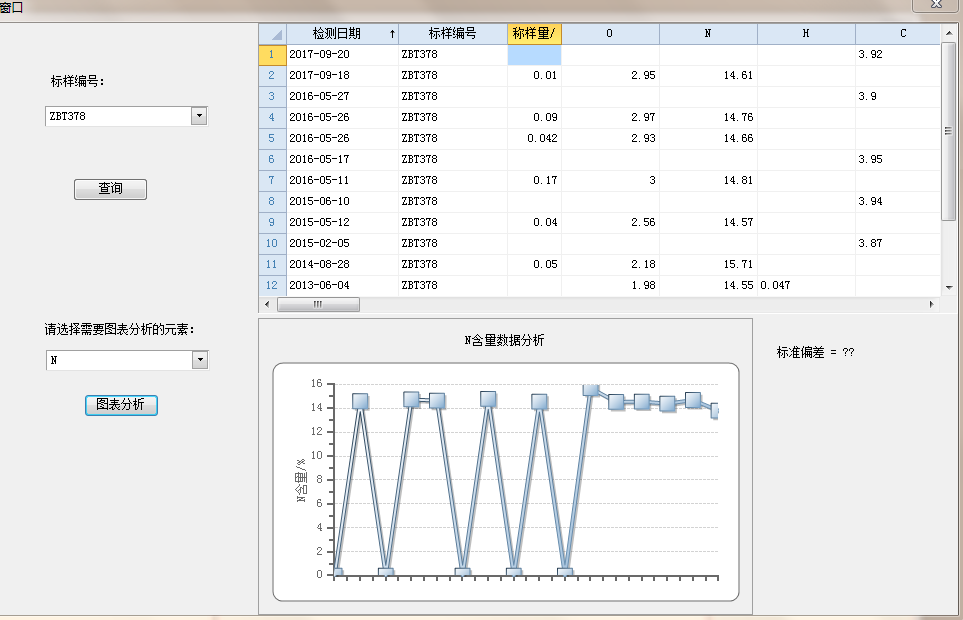Click date cell 2016-05-17
Screen dimensions: 963x620
pyautogui.click(x=343, y=160)
